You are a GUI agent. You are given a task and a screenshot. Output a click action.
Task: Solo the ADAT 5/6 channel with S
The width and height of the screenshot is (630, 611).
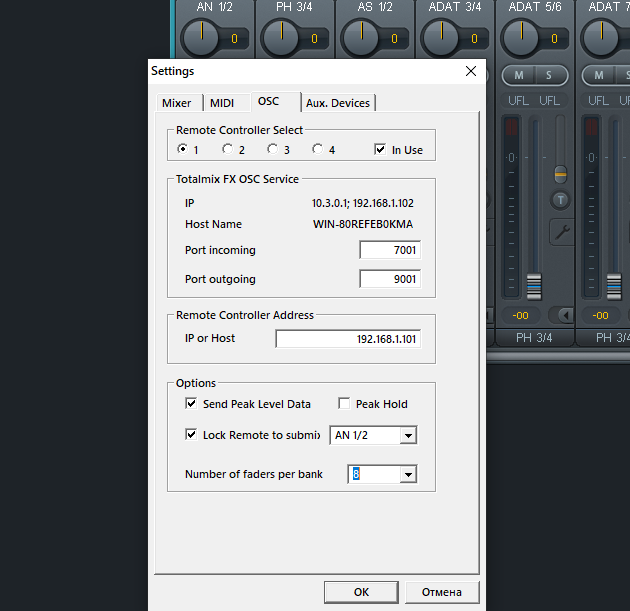(x=549, y=75)
